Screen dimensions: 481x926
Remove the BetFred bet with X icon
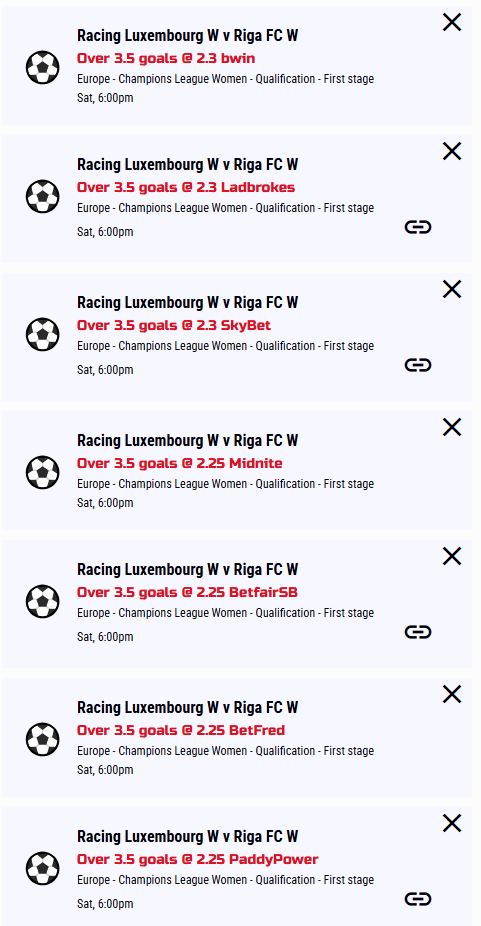451,694
